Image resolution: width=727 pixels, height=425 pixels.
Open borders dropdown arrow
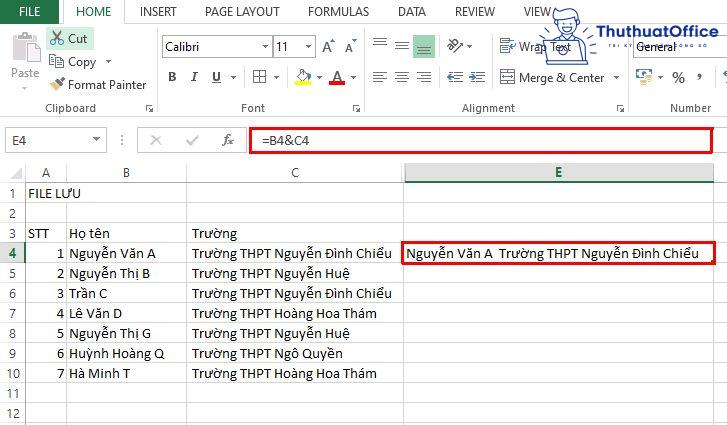tap(276, 77)
